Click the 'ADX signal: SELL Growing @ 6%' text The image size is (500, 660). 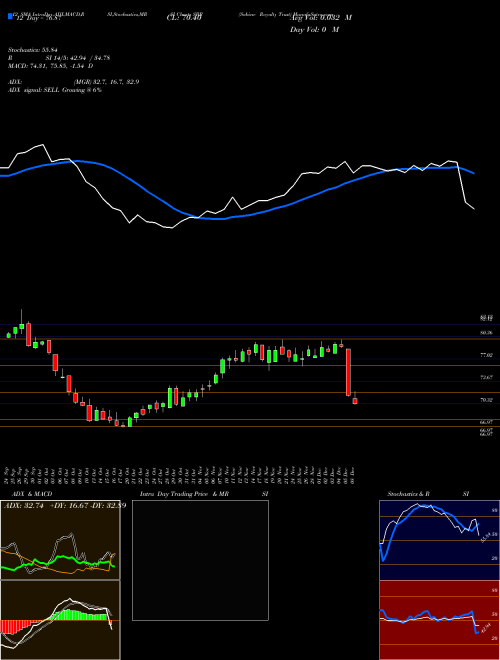point(55,90)
